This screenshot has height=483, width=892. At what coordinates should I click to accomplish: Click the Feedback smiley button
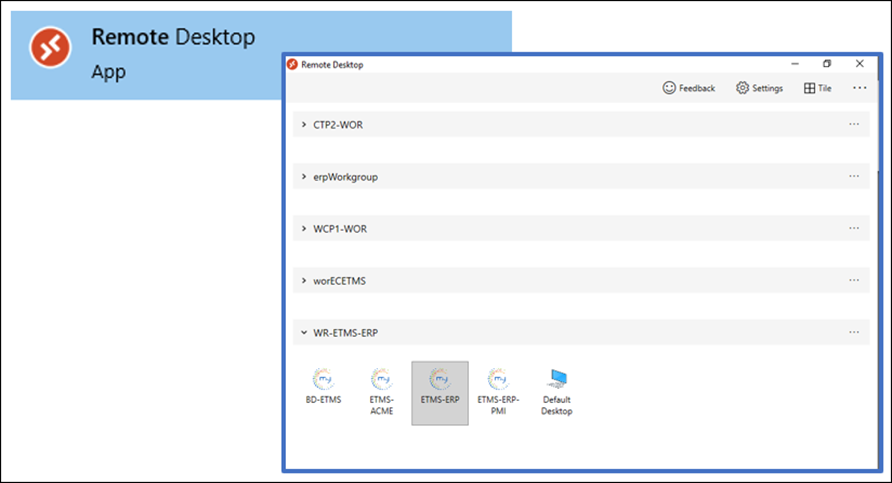coord(689,88)
